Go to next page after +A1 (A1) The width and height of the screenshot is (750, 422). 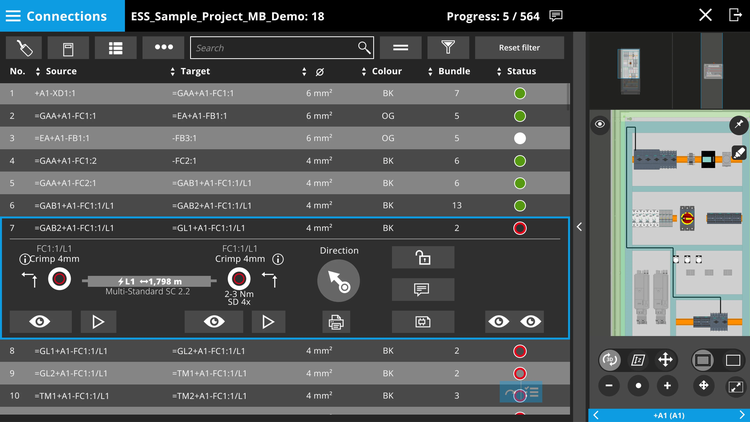pyautogui.click(x=741, y=414)
